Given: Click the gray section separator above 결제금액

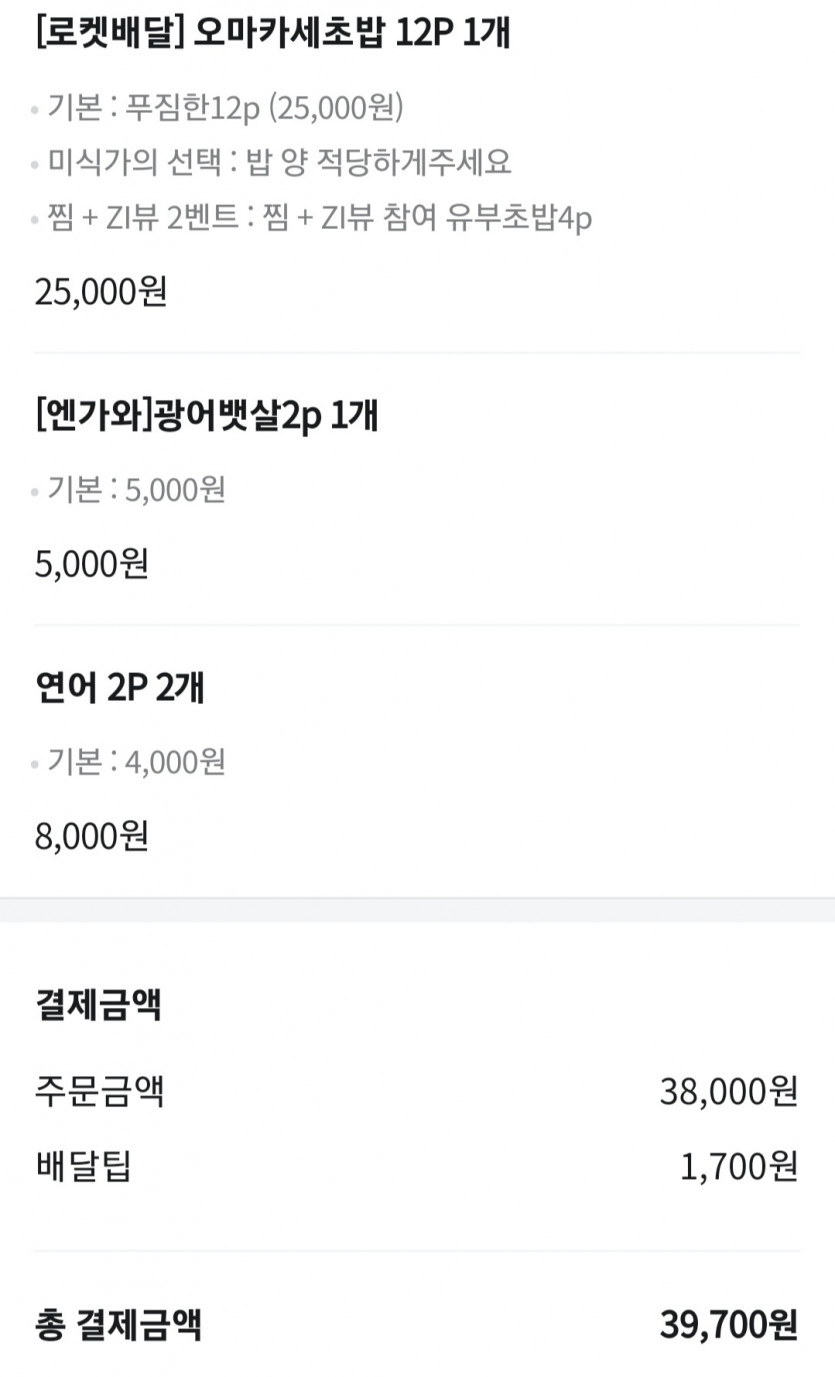Looking at the screenshot, I should click(417, 910).
